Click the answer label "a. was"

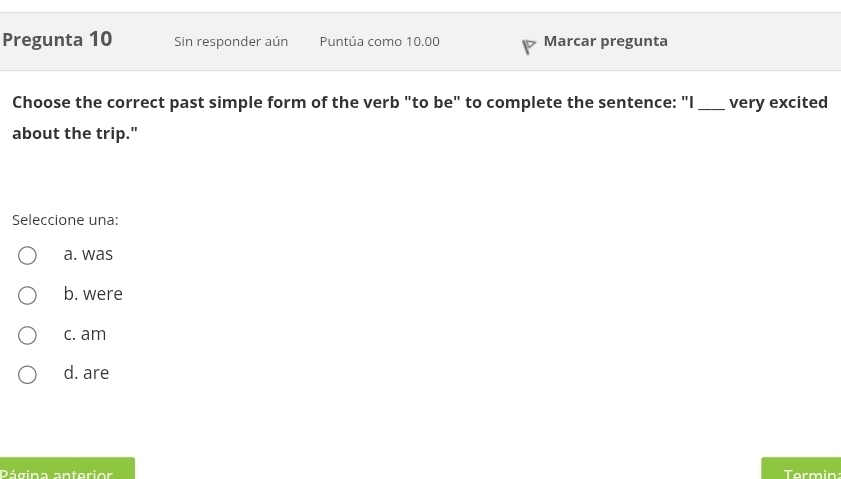point(88,255)
